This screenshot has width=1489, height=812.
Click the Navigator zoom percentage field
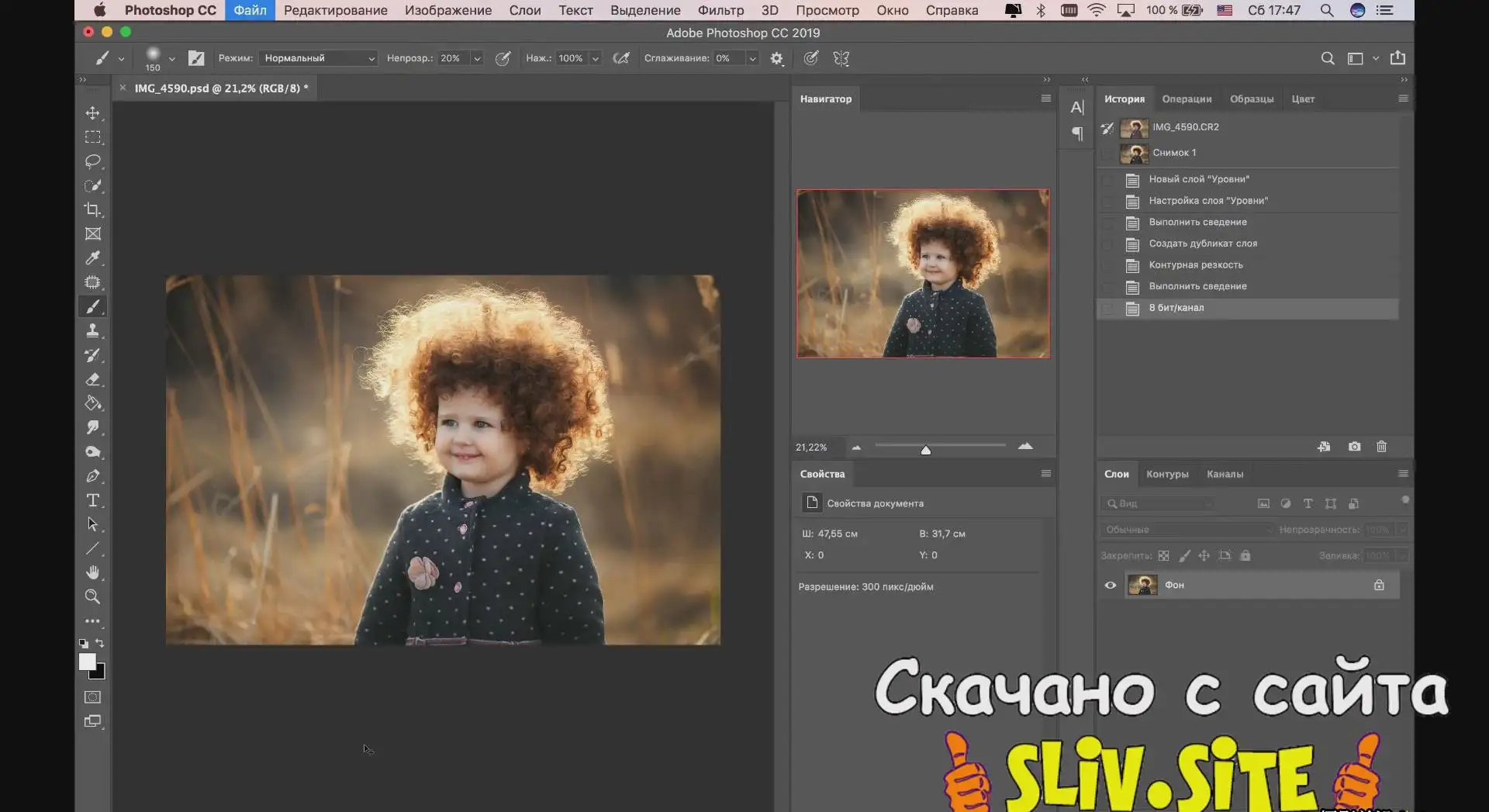click(811, 447)
